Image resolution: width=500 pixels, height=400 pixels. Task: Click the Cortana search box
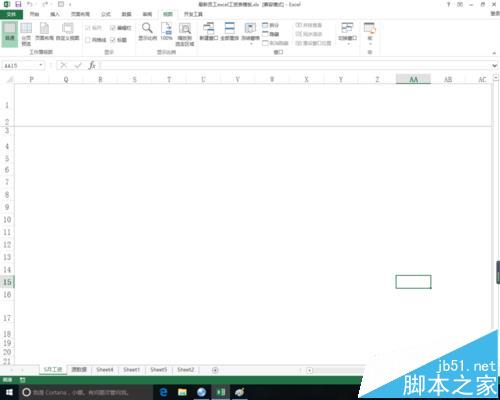pos(86,392)
